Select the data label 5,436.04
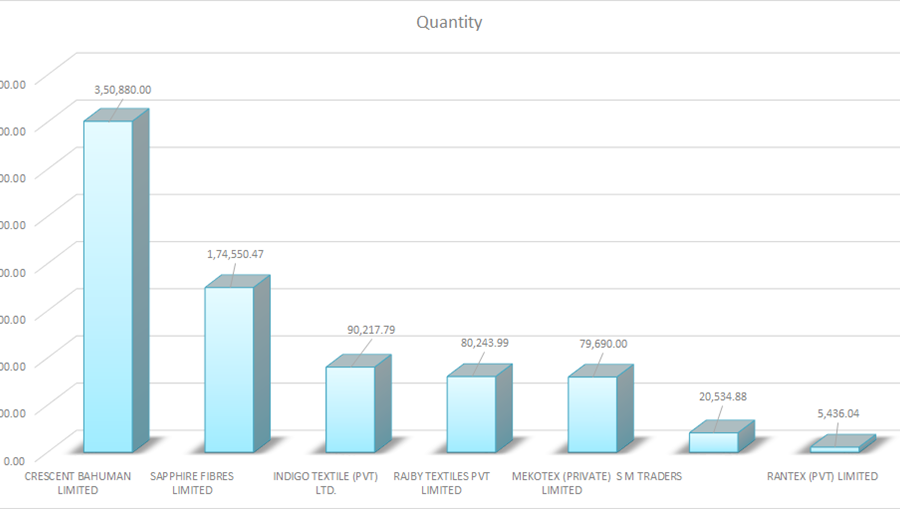This screenshot has width=900, height=509. point(839,414)
